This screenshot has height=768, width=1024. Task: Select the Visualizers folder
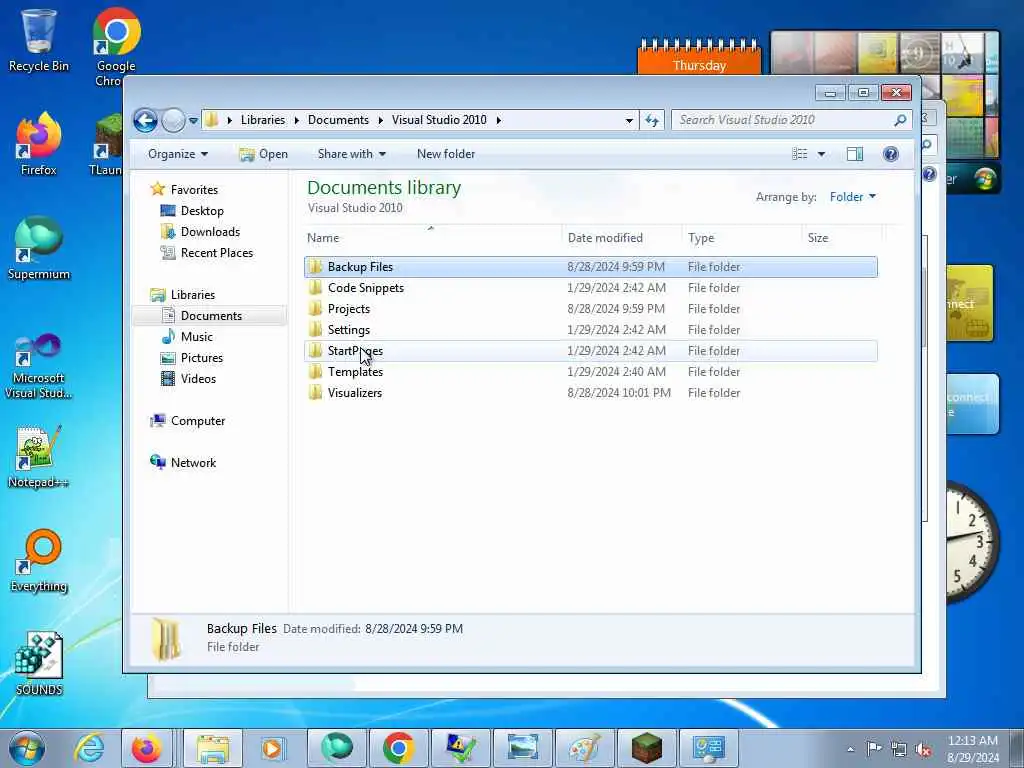pos(590,392)
